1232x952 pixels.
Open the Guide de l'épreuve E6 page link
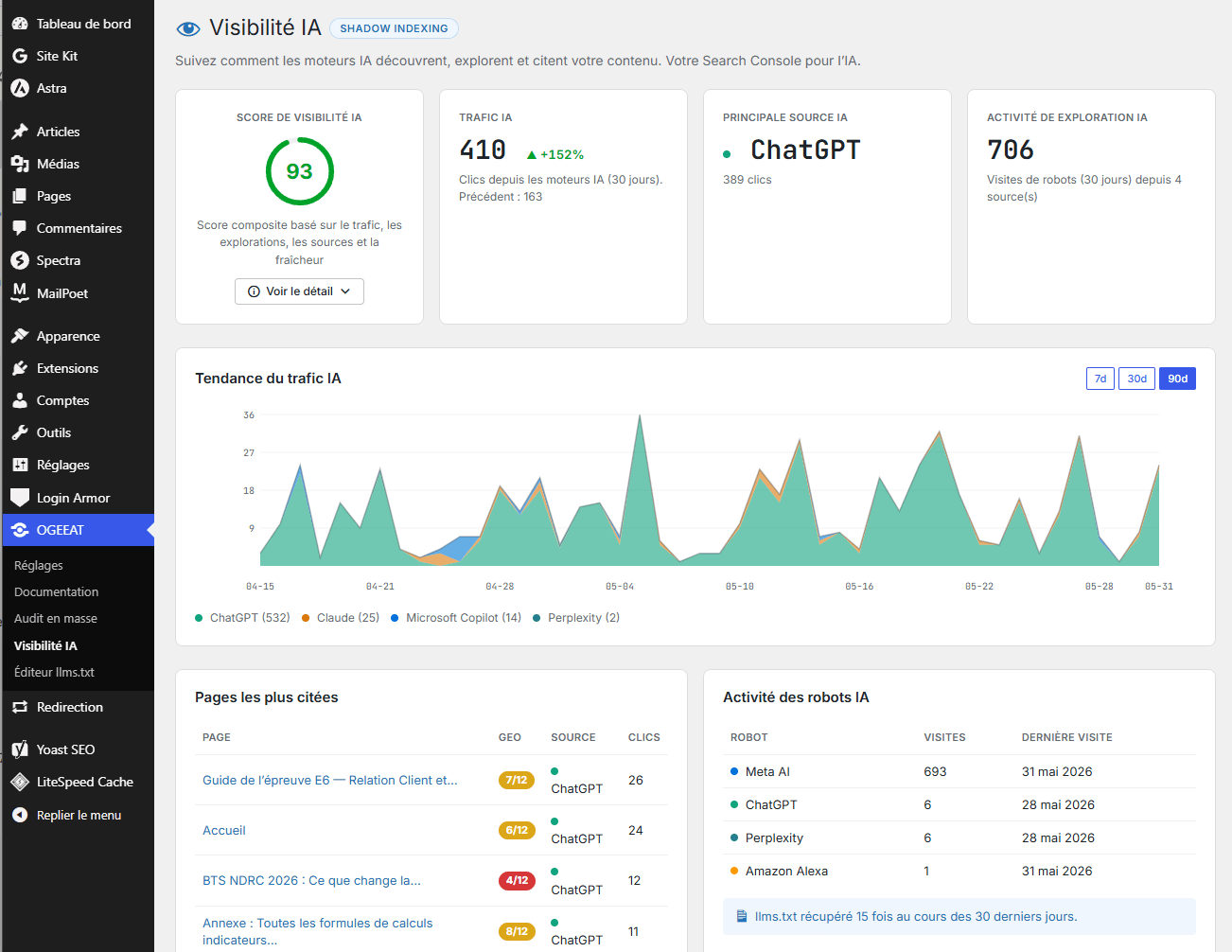pyautogui.click(x=330, y=780)
